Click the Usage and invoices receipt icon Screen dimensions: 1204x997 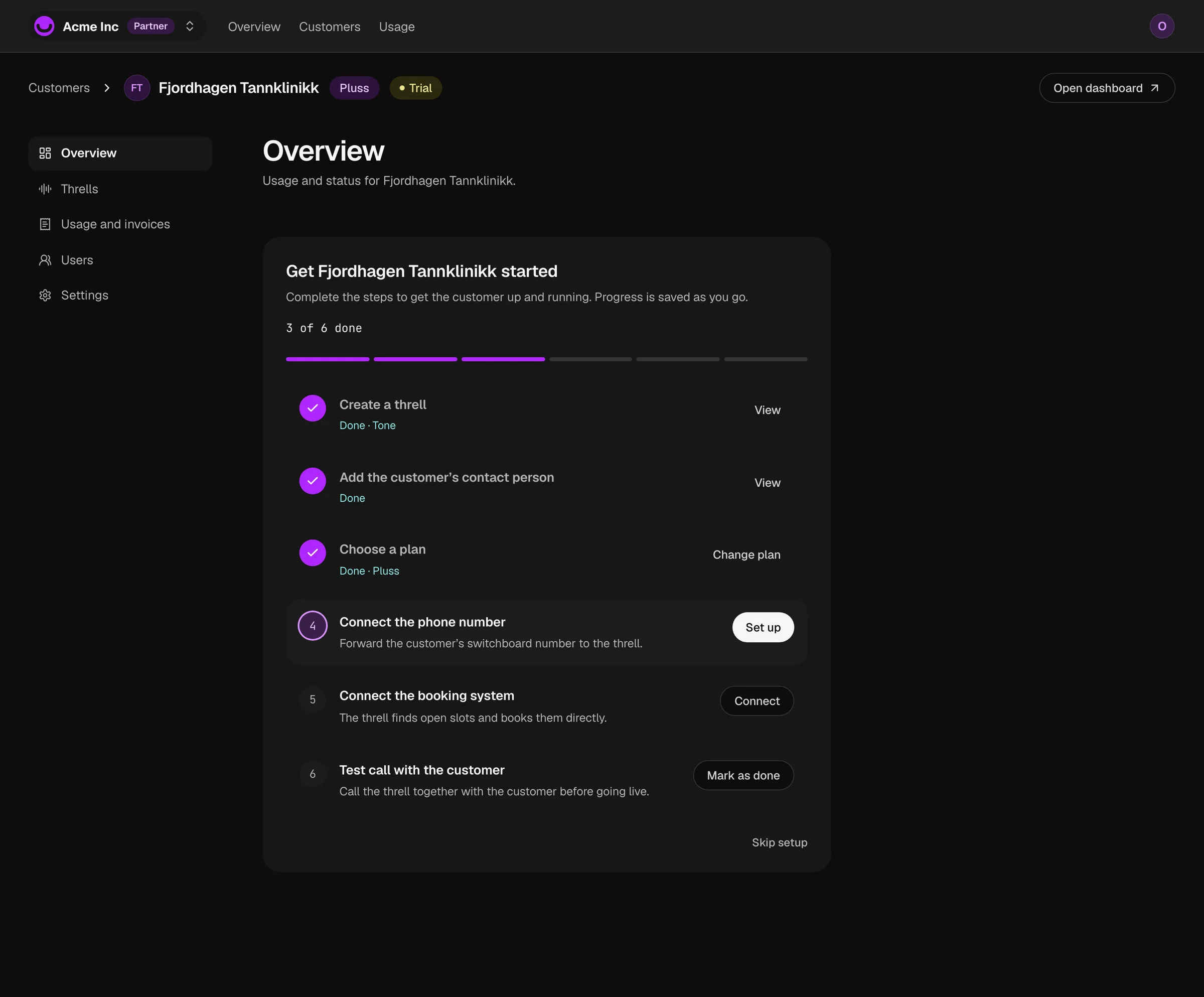point(45,224)
